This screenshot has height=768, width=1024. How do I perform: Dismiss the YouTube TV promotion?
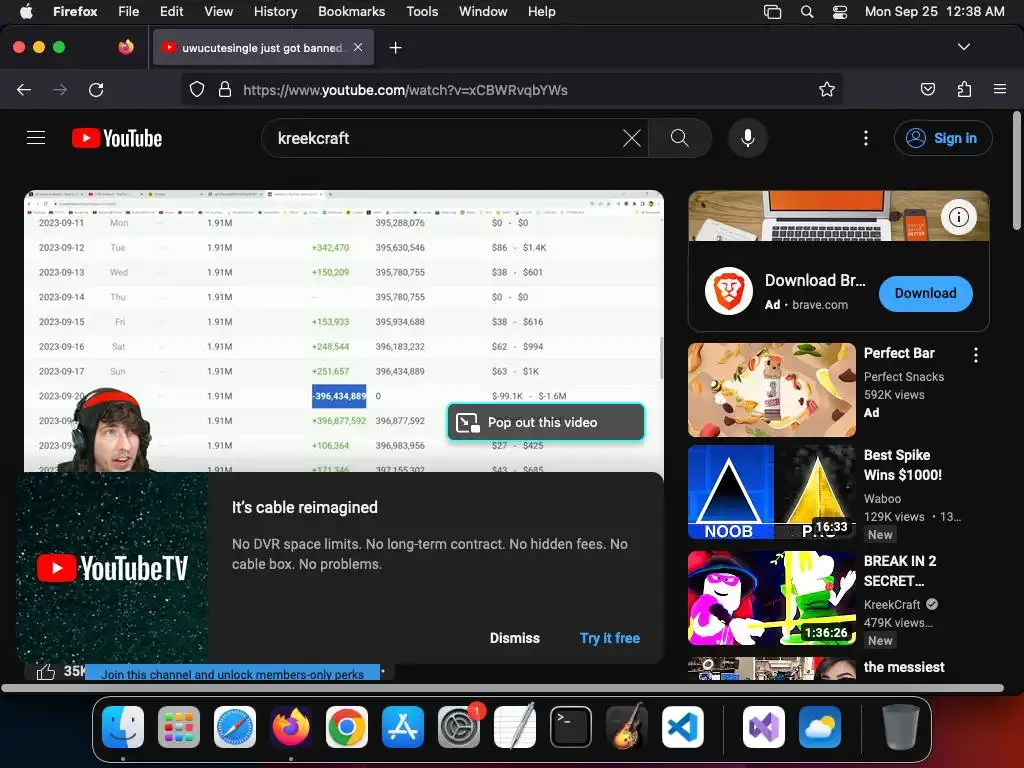click(515, 638)
